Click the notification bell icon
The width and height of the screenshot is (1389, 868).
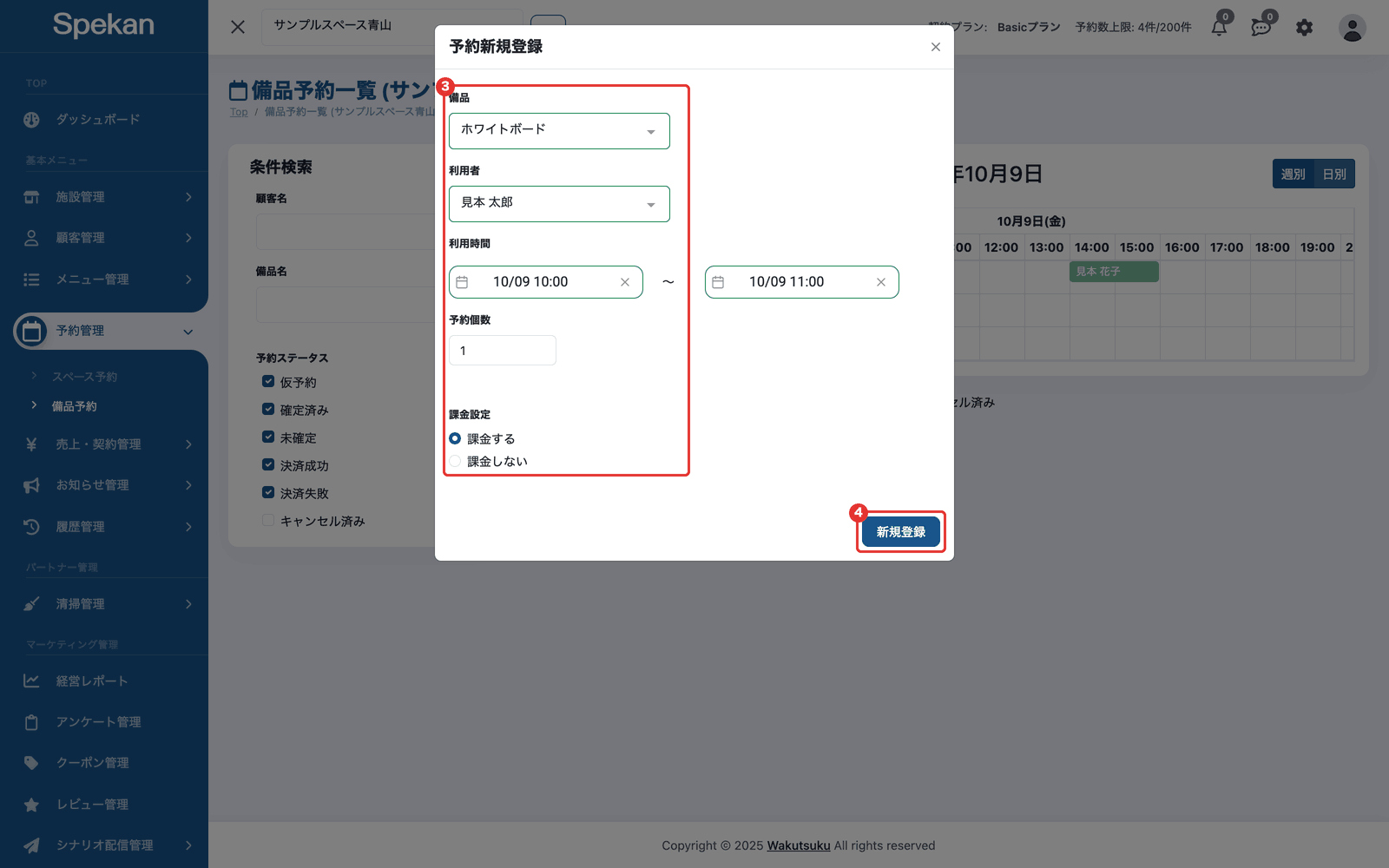(x=1219, y=28)
